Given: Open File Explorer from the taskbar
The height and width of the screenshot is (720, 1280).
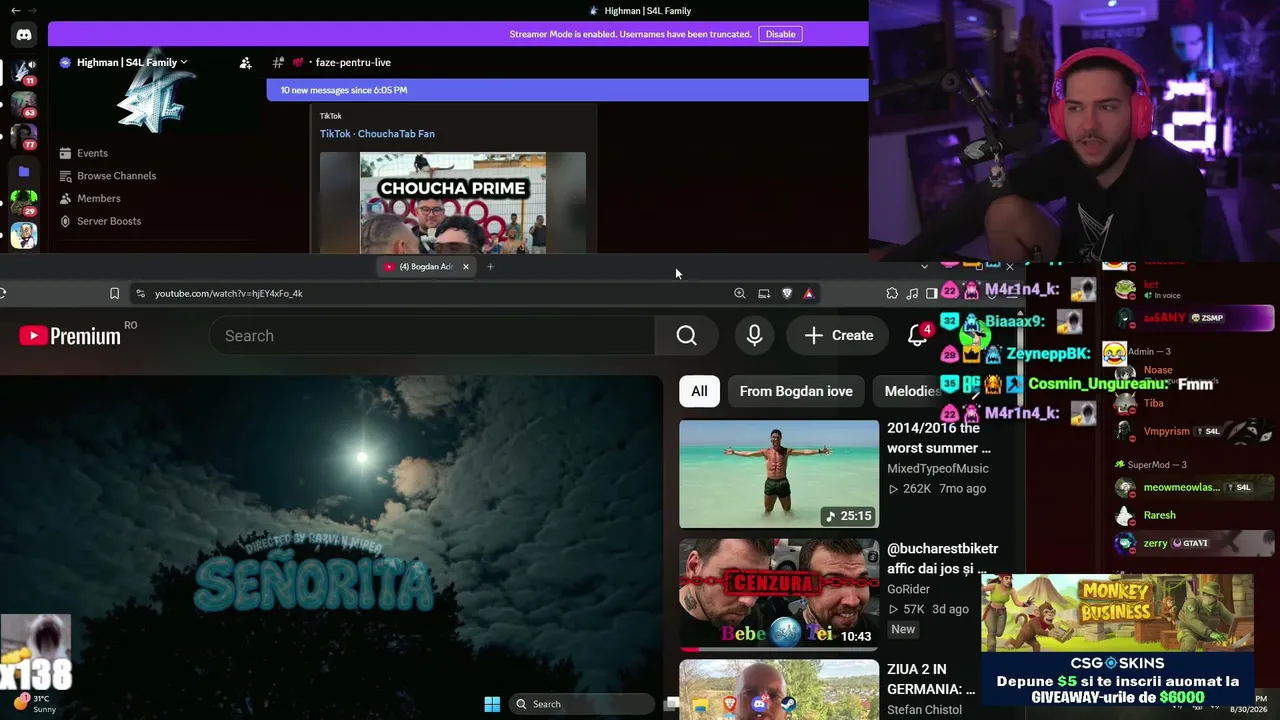Looking at the screenshot, I should (x=701, y=705).
